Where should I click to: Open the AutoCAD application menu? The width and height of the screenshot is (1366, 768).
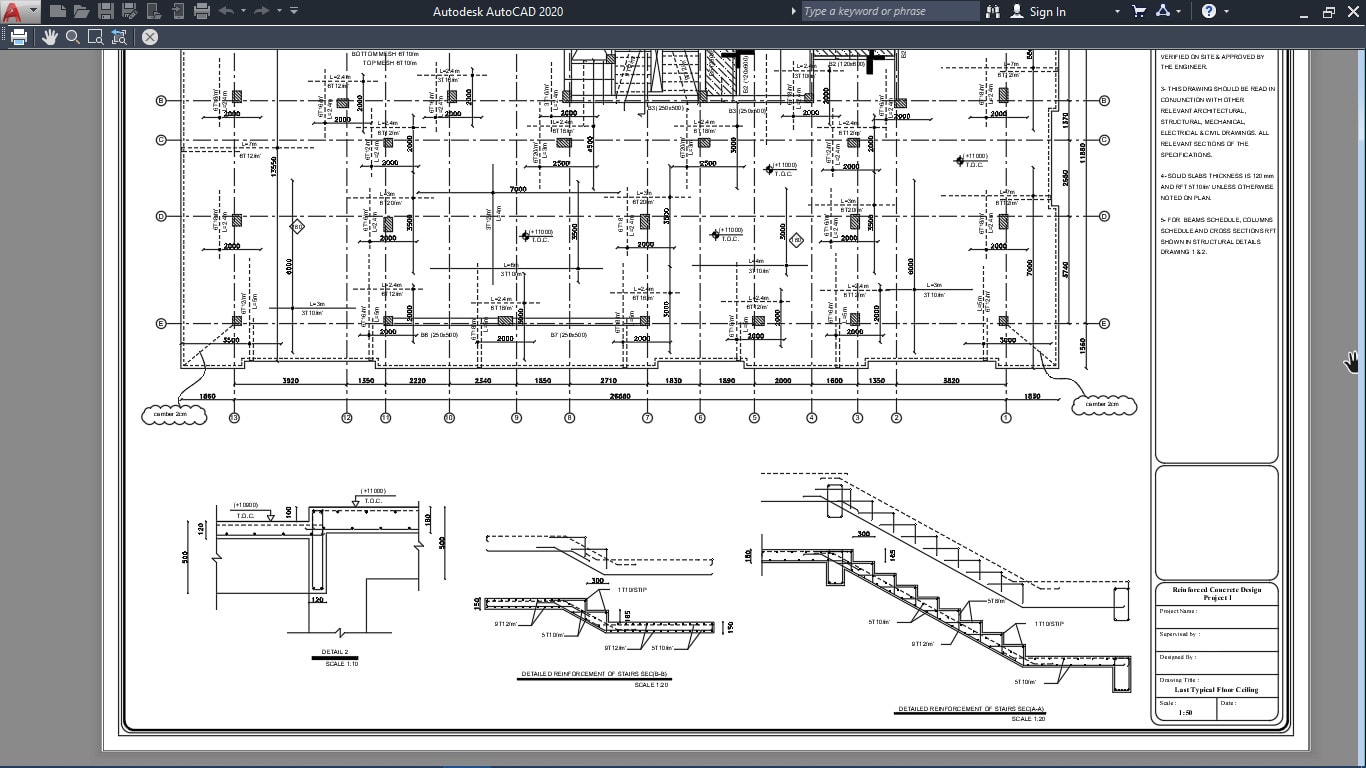click(19, 11)
